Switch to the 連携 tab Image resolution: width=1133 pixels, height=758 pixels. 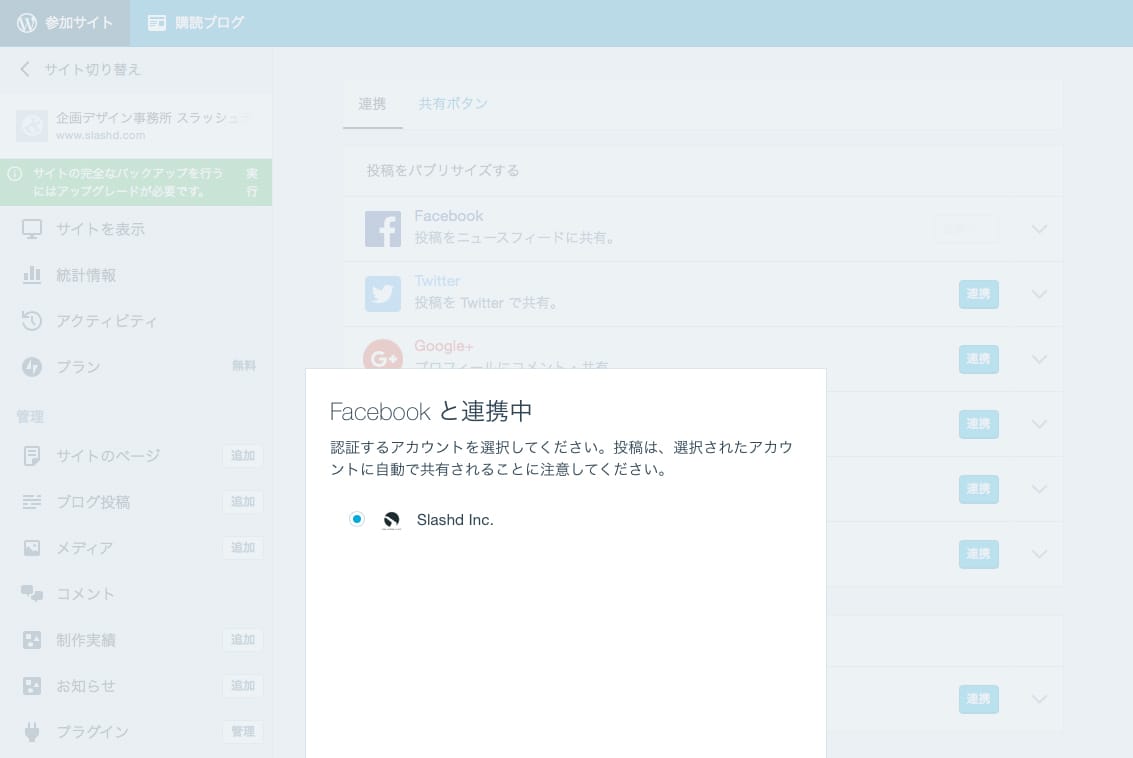click(x=372, y=104)
